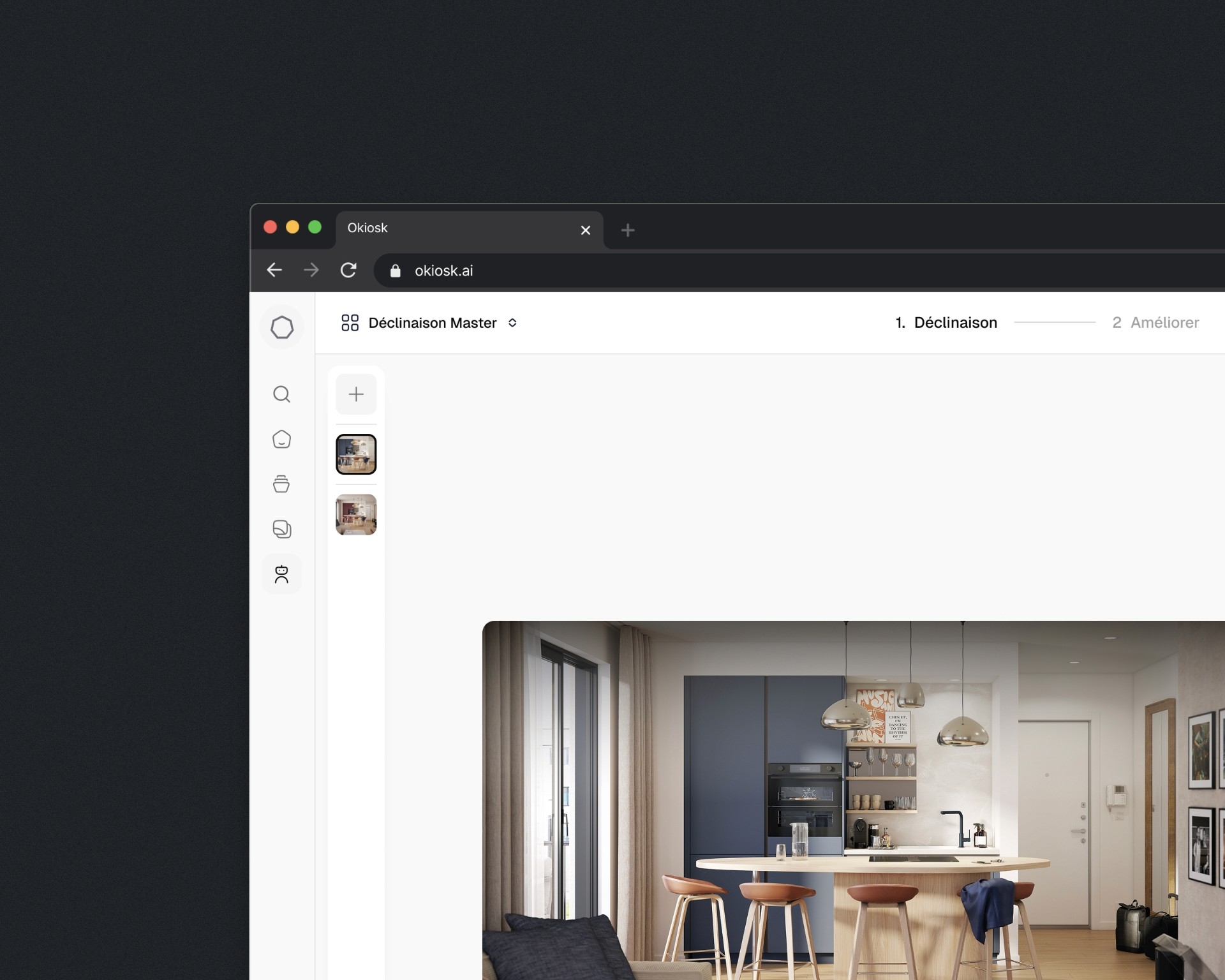Viewport: 1225px width, 980px height.
Task: Open the stacked bucket icon in sidebar
Action: 281,484
